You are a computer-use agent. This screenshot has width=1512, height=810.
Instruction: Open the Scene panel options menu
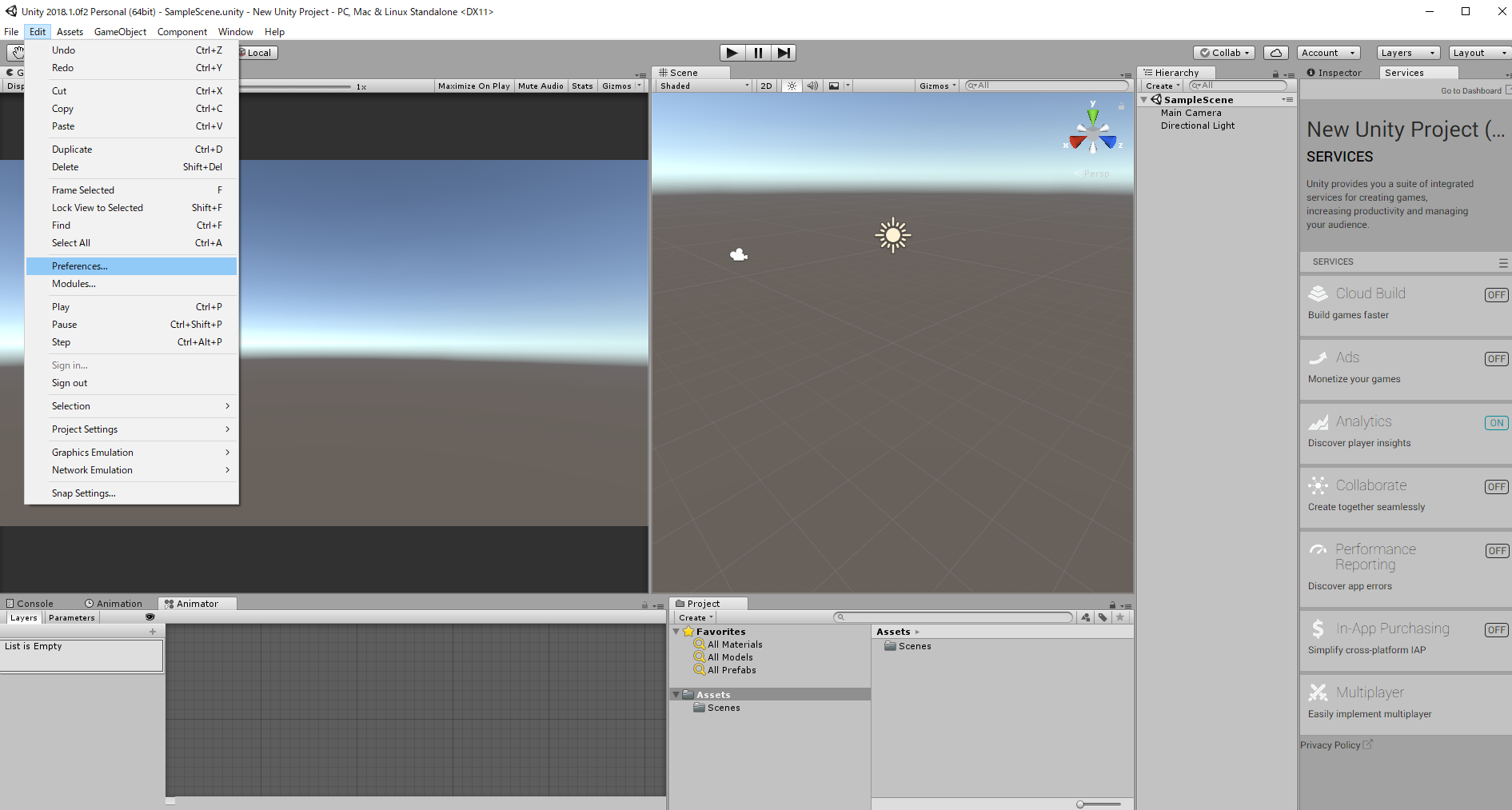pos(1126,74)
